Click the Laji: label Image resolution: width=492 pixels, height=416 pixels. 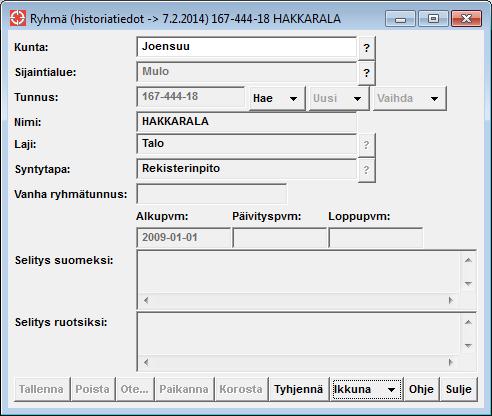tap(25, 144)
